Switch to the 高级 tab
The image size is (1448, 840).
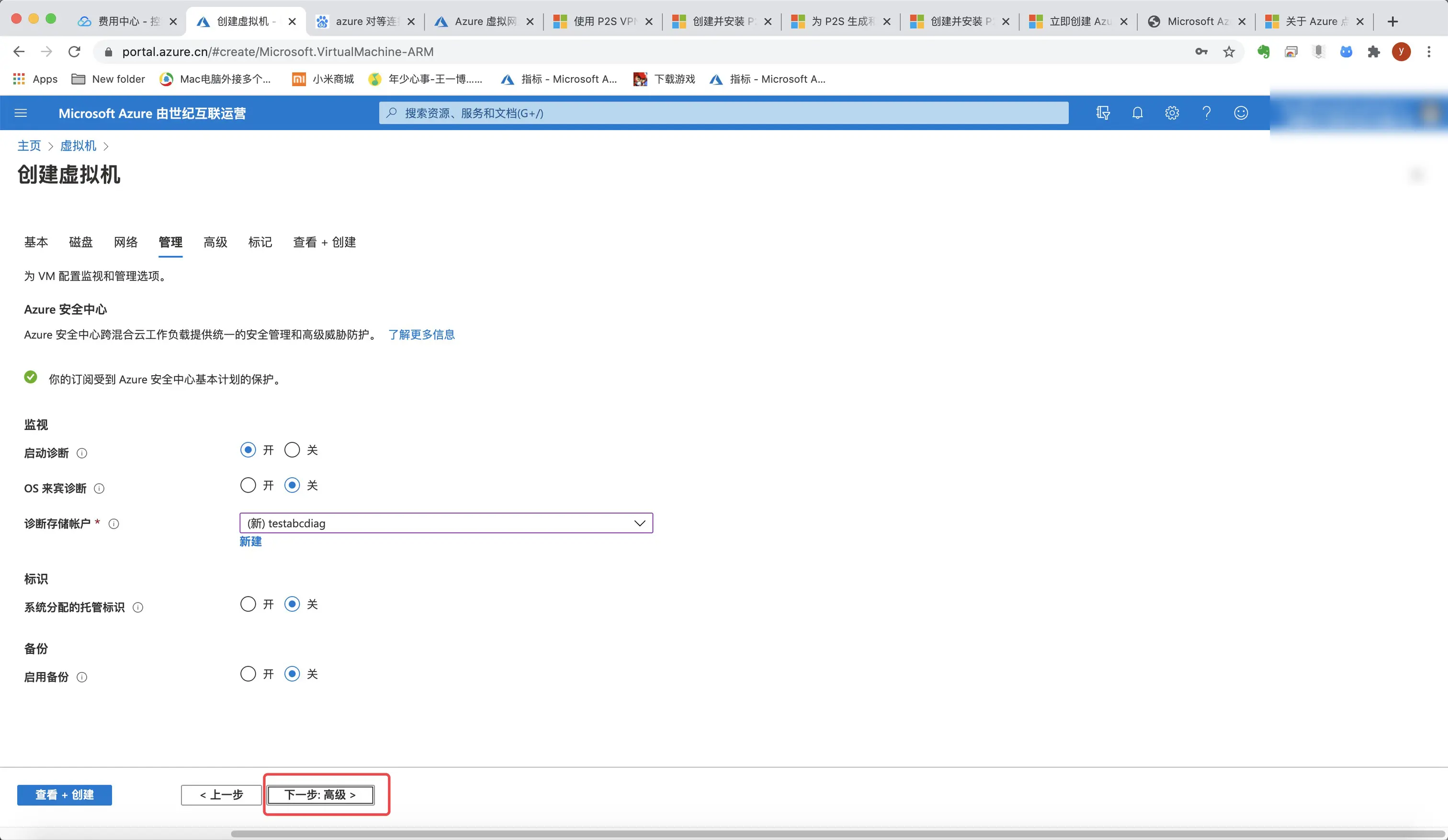pyautogui.click(x=215, y=243)
